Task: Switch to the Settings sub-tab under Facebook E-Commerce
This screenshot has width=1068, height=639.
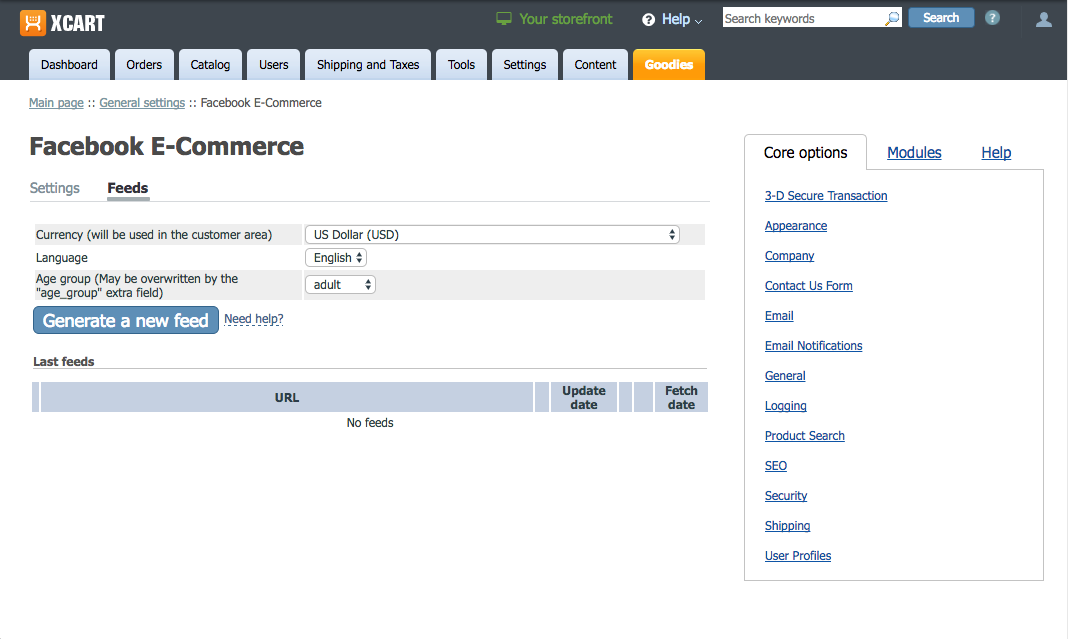Action: [54, 188]
